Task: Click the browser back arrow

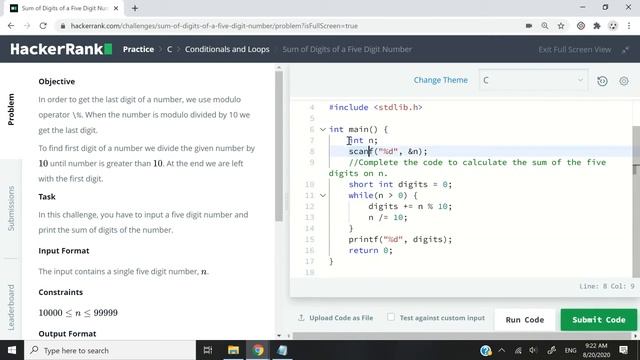Action: coord(11,26)
